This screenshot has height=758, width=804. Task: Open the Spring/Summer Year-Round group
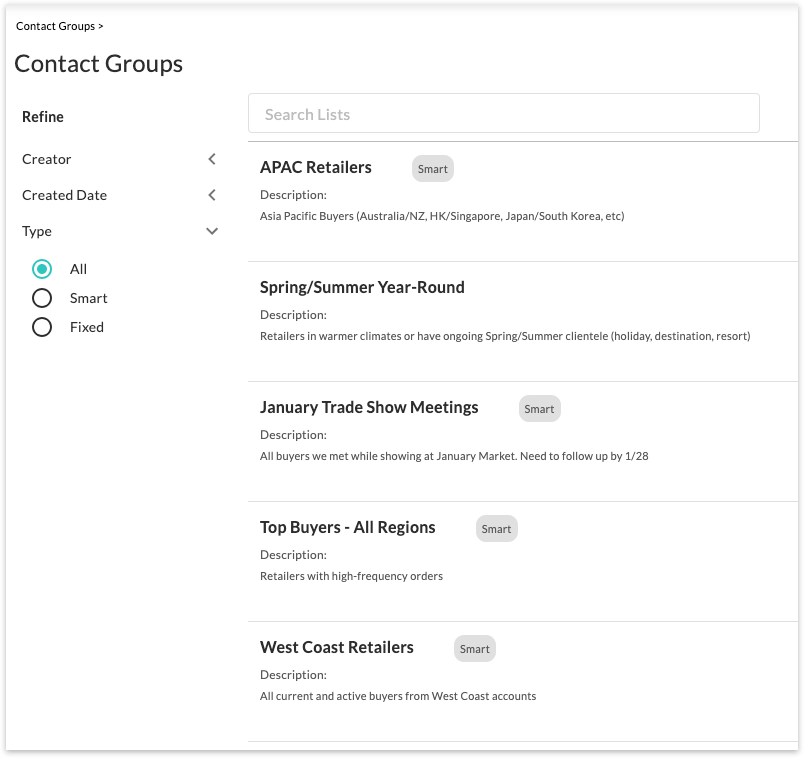pos(362,287)
